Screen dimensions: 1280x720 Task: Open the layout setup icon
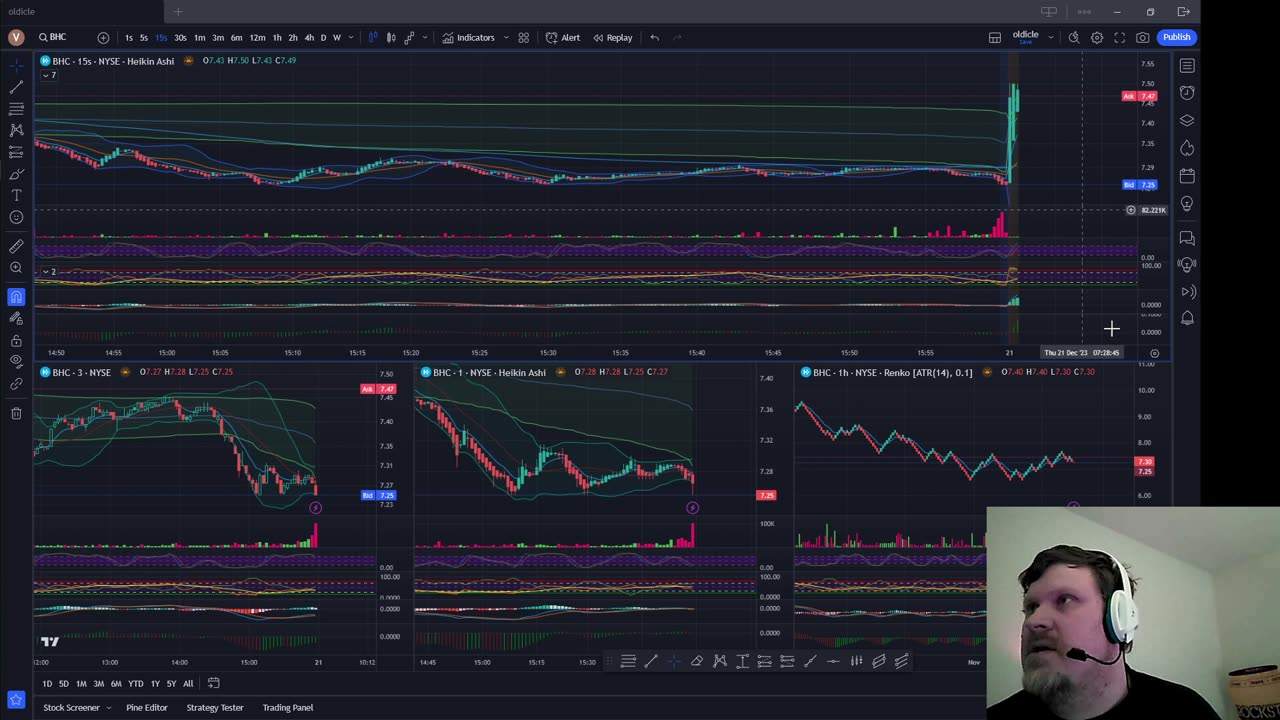[995, 37]
